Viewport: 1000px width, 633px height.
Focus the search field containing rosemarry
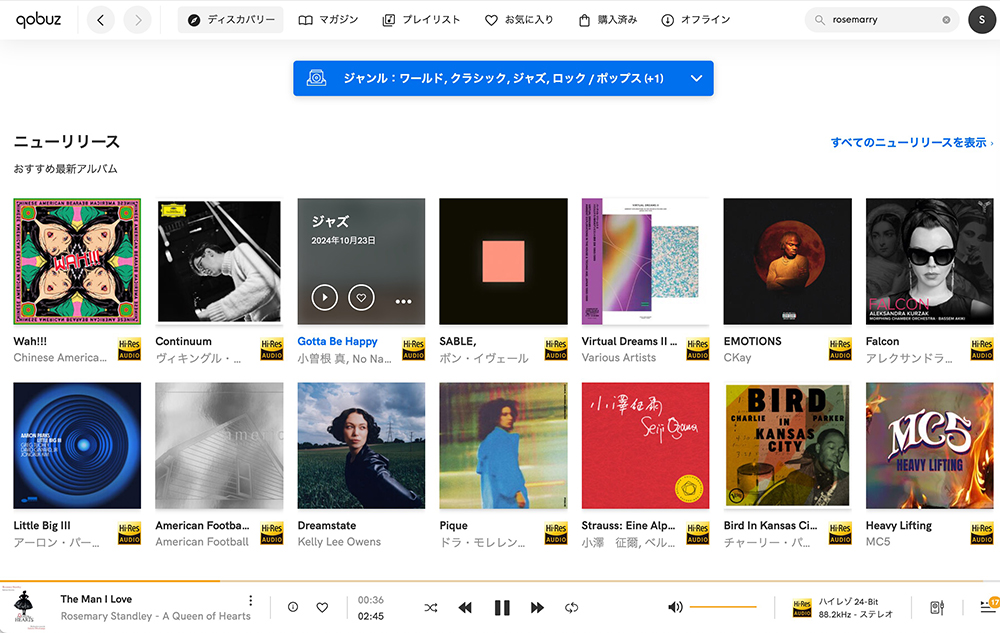point(883,20)
